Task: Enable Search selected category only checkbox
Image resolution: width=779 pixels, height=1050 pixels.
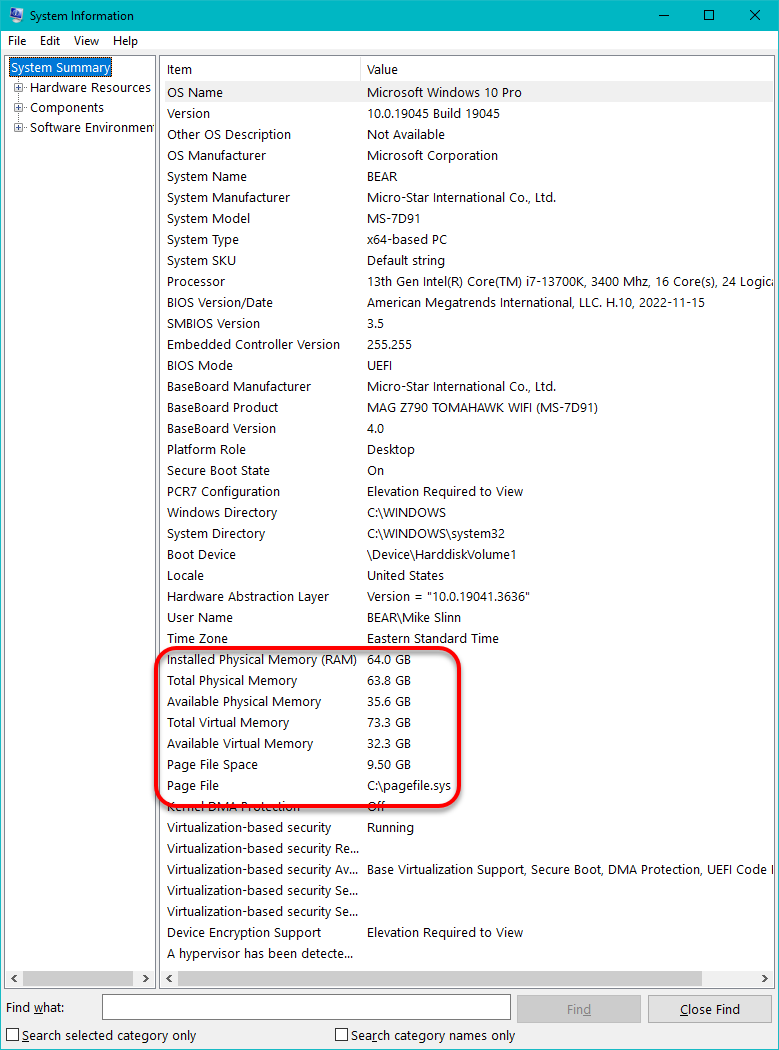Action: point(13,1035)
